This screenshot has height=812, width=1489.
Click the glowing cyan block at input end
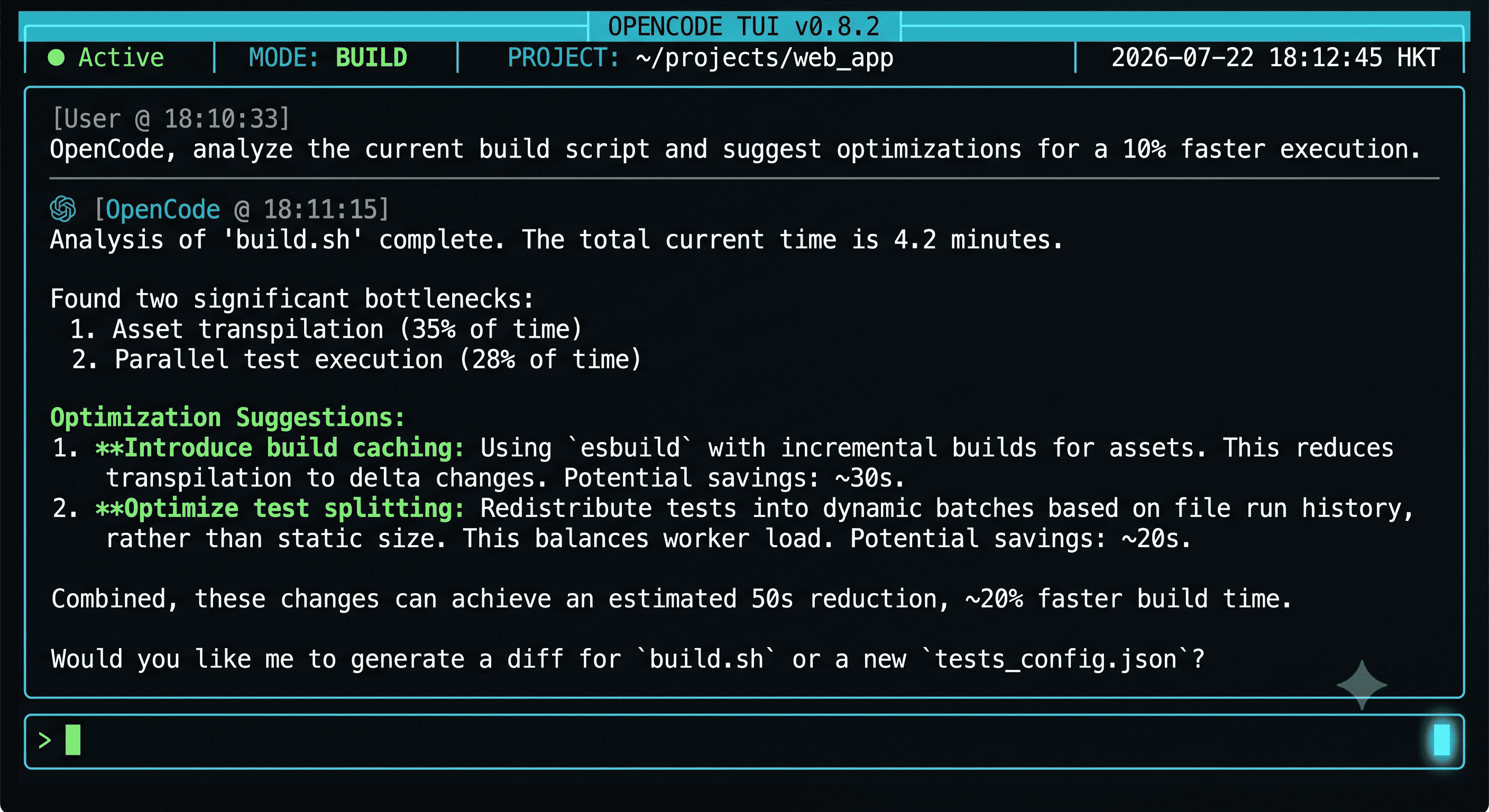[1441, 740]
